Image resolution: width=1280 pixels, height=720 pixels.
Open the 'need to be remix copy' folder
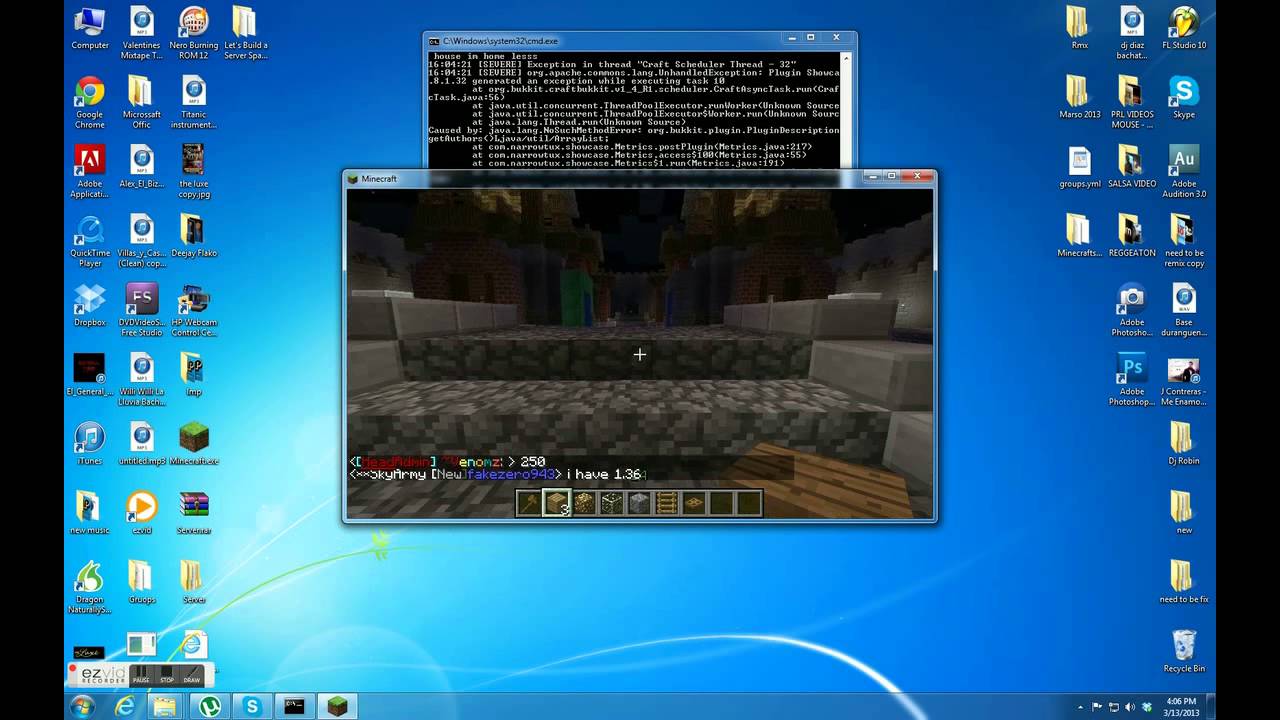[1184, 241]
